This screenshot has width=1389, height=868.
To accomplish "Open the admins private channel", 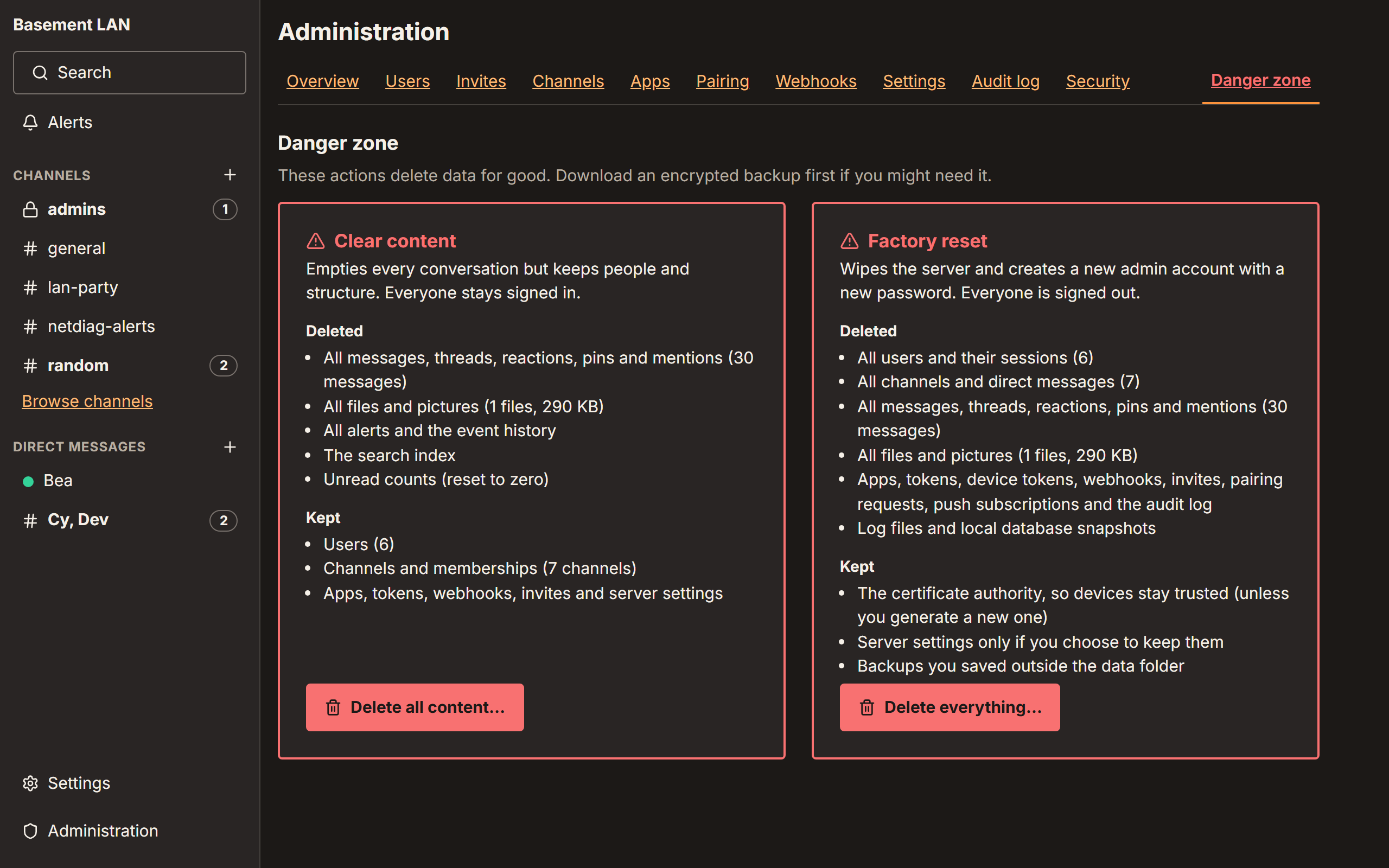I will click(130, 209).
